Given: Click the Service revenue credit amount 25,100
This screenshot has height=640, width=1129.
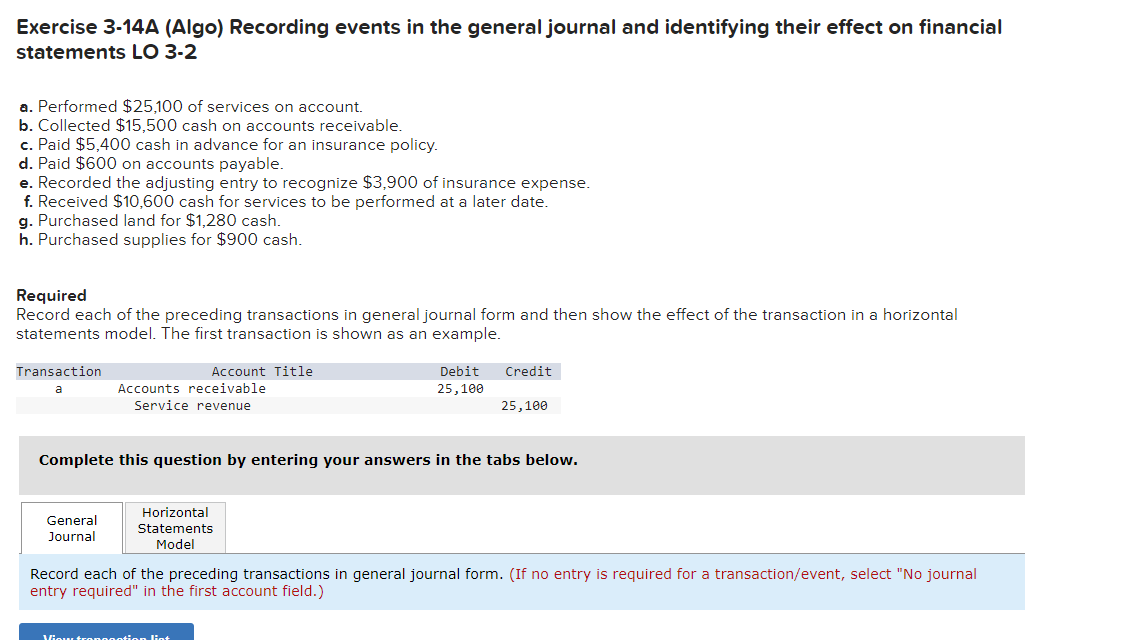Looking at the screenshot, I should 524,406.
